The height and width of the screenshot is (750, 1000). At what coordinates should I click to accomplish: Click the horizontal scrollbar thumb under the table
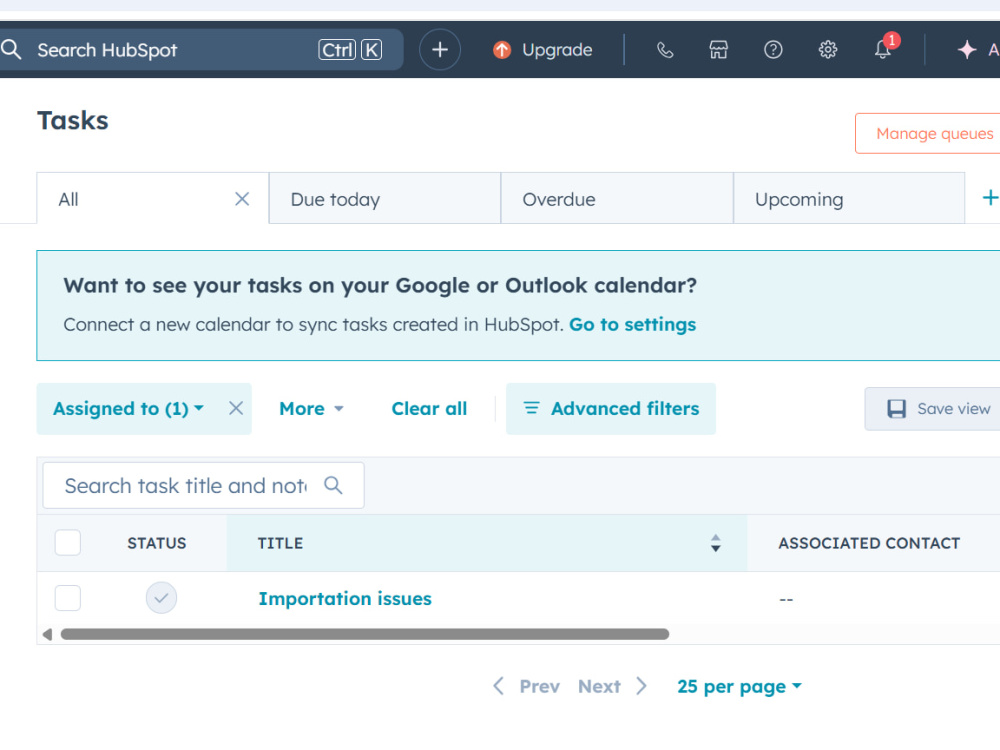pyautogui.click(x=365, y=634)
